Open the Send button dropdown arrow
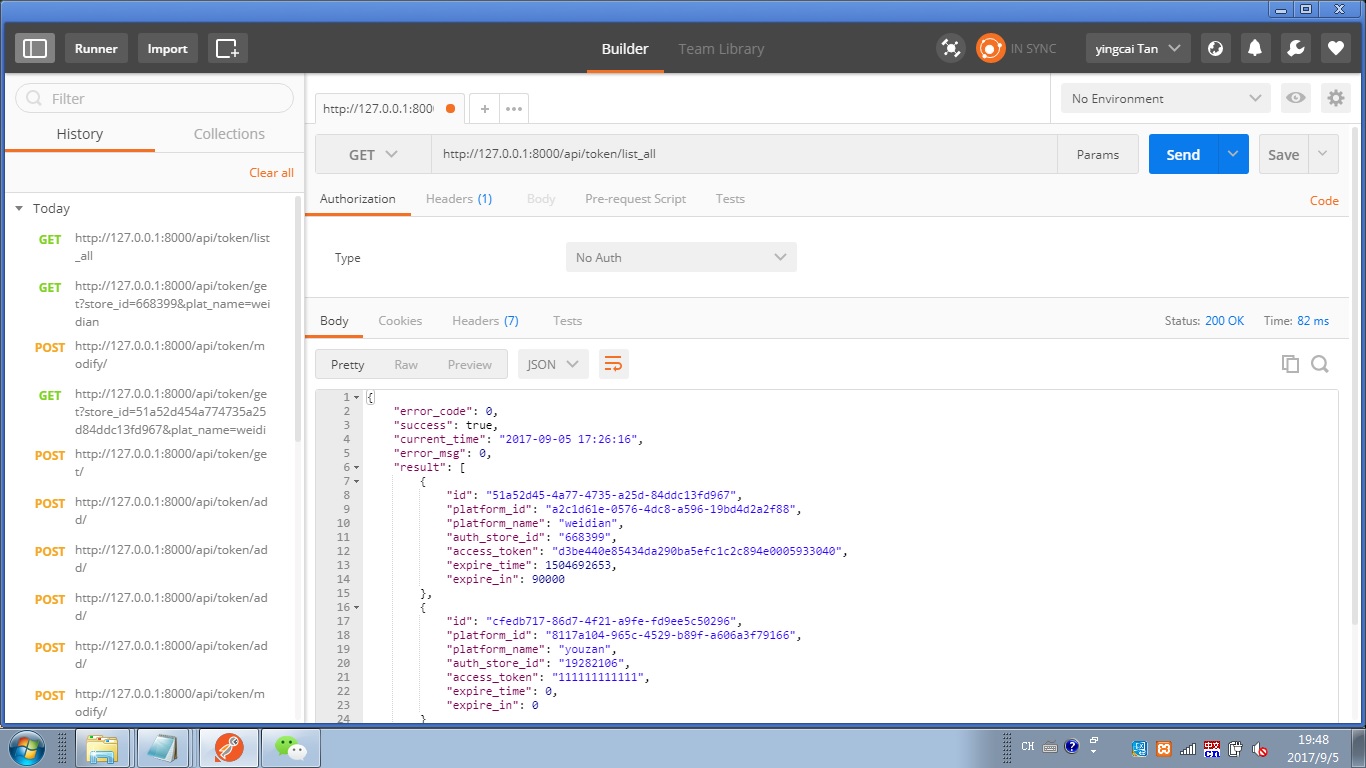 pos(1233,154)
